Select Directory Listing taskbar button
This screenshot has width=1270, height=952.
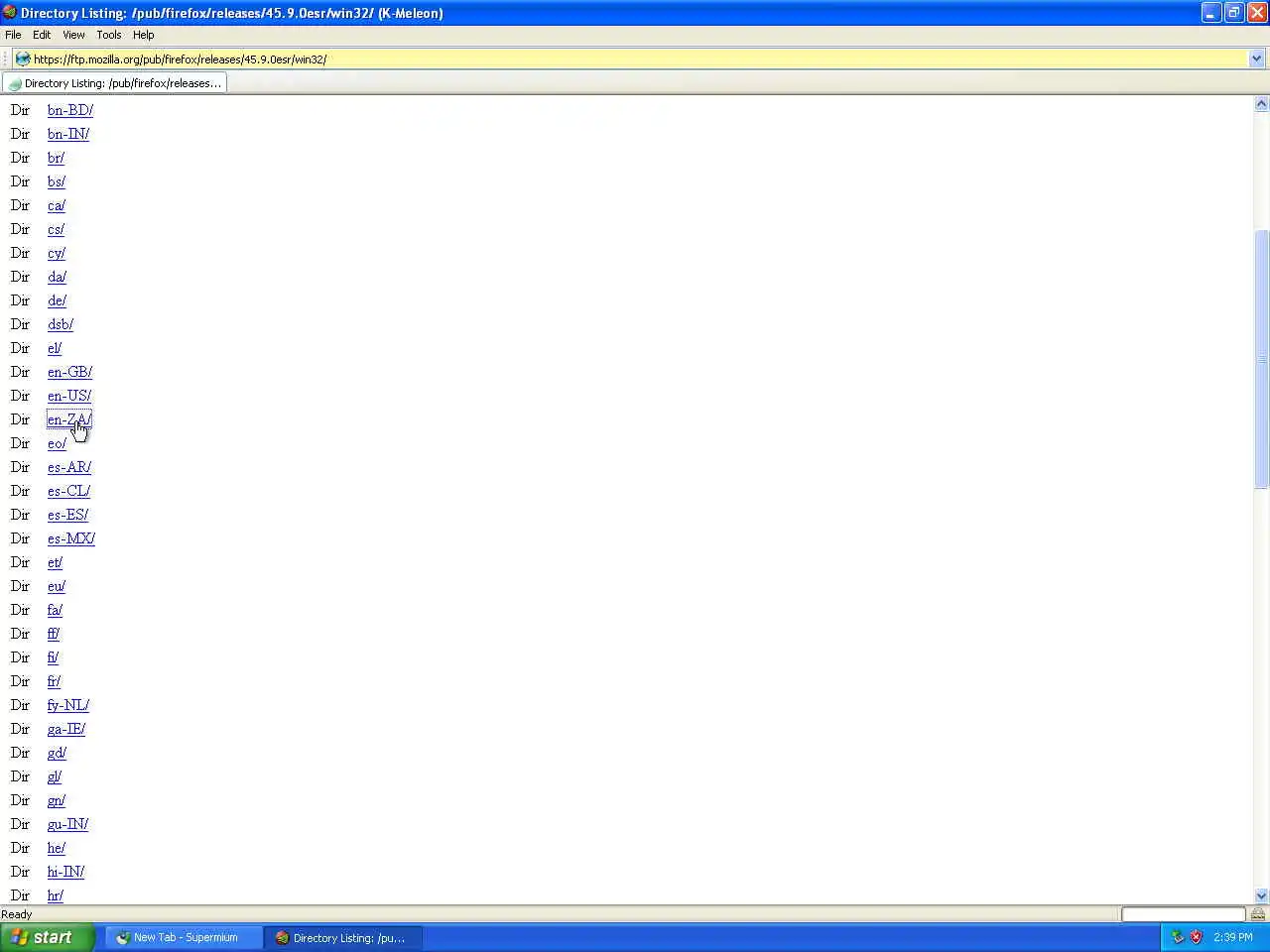342,937
